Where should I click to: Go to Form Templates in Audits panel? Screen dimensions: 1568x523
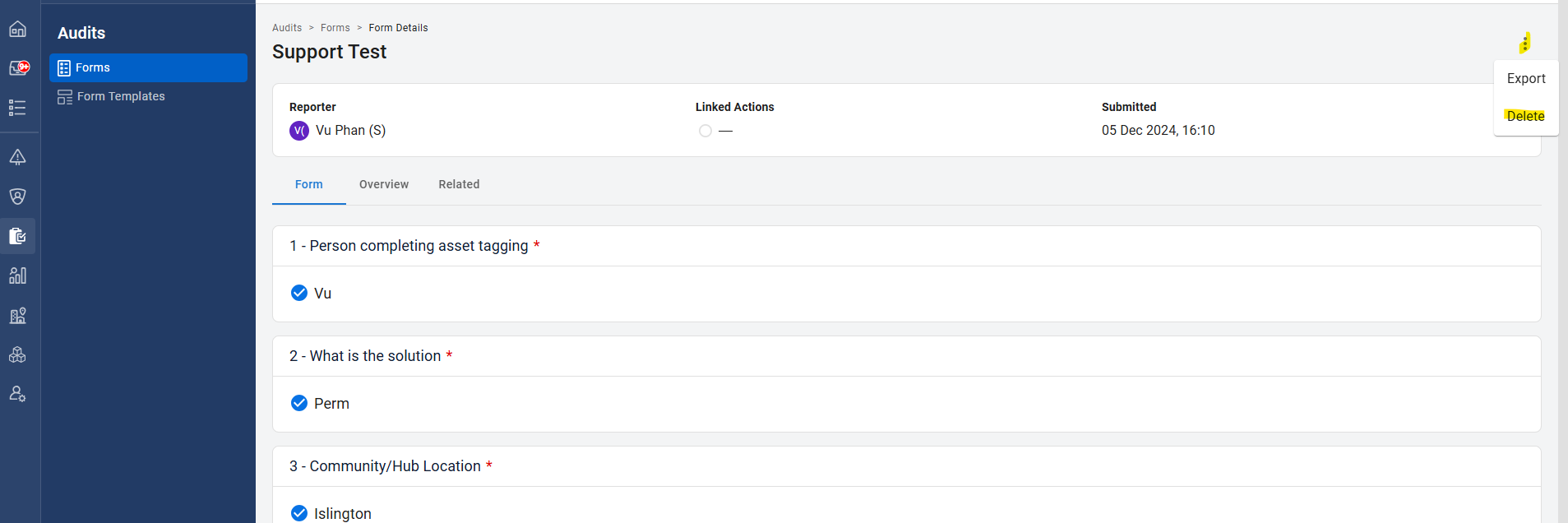pyautogui.click(x=121, y=97)
